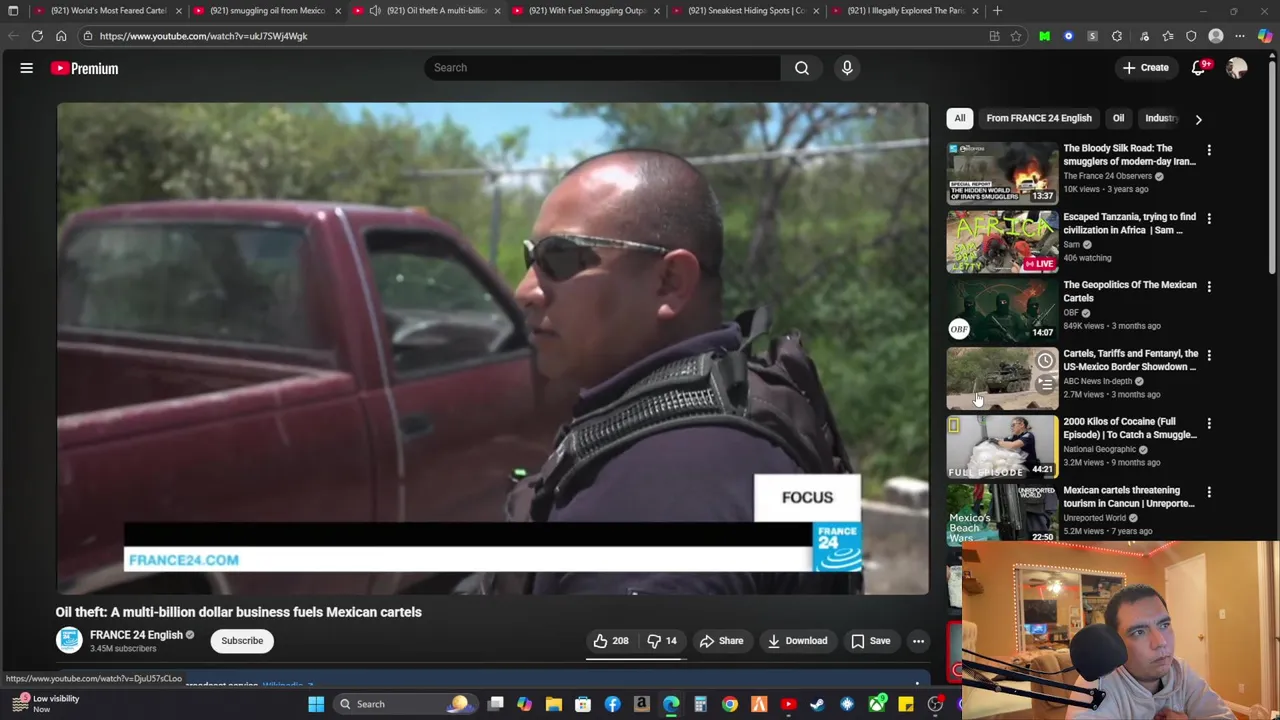Go back in browser history
This screenshot has height=720, width=1280.
click(13, 36)
